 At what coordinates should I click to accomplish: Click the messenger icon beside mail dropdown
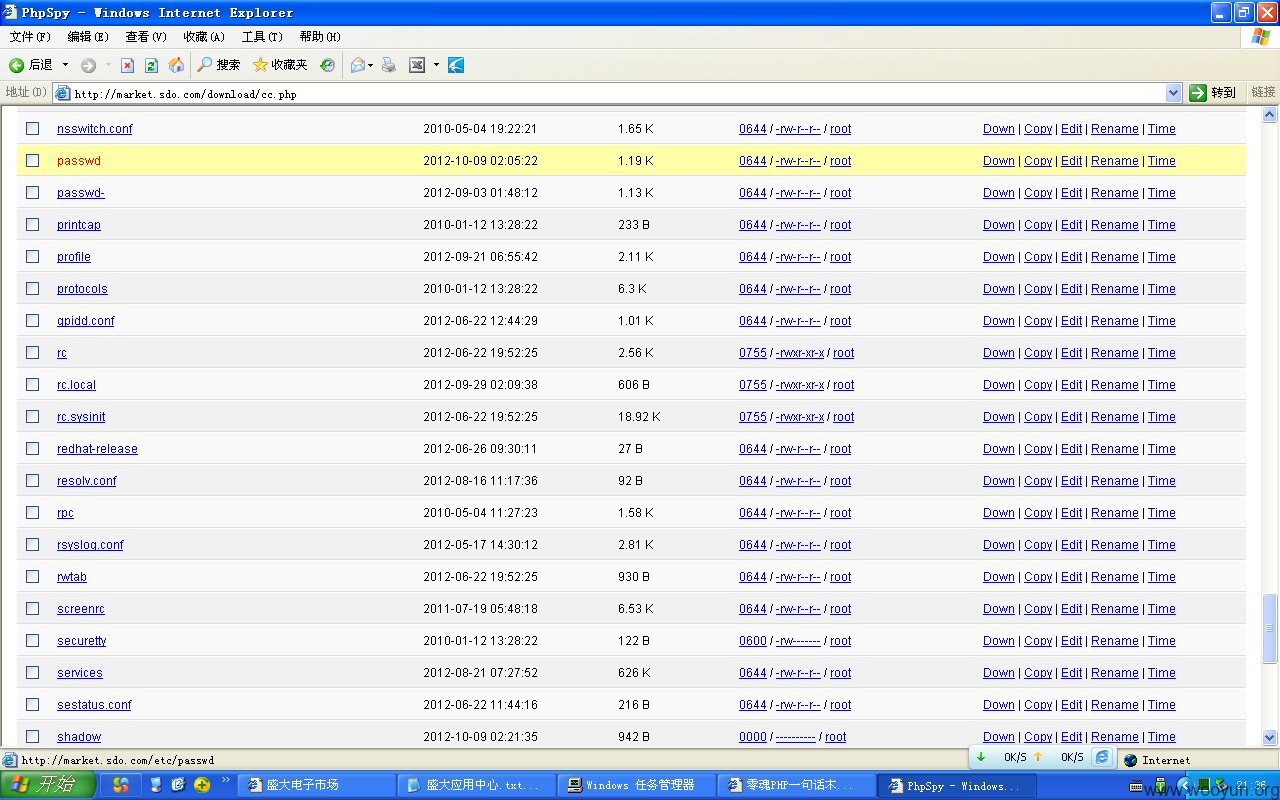click(417, 65)
